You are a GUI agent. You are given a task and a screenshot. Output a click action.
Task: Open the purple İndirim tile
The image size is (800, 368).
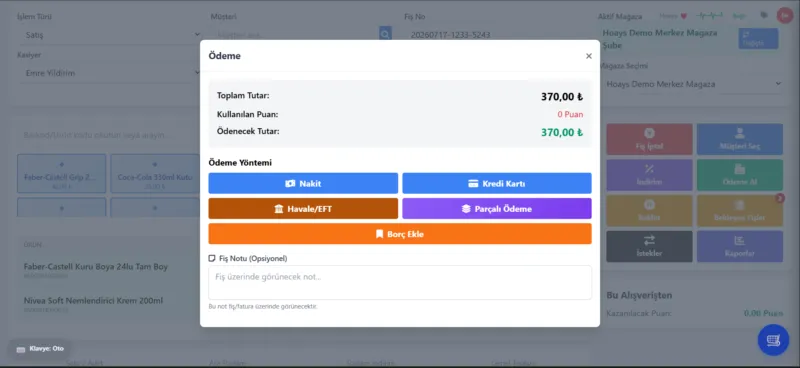click(x=649, y=175)
